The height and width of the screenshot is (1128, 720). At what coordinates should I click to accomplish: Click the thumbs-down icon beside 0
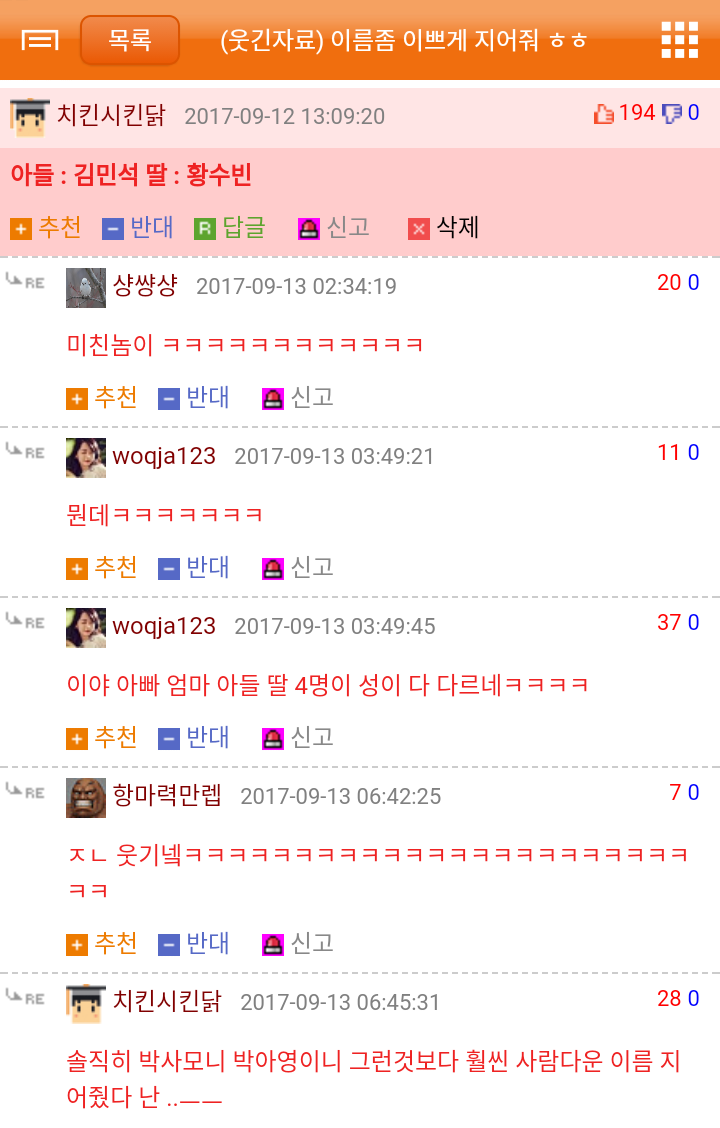(672, 114)
